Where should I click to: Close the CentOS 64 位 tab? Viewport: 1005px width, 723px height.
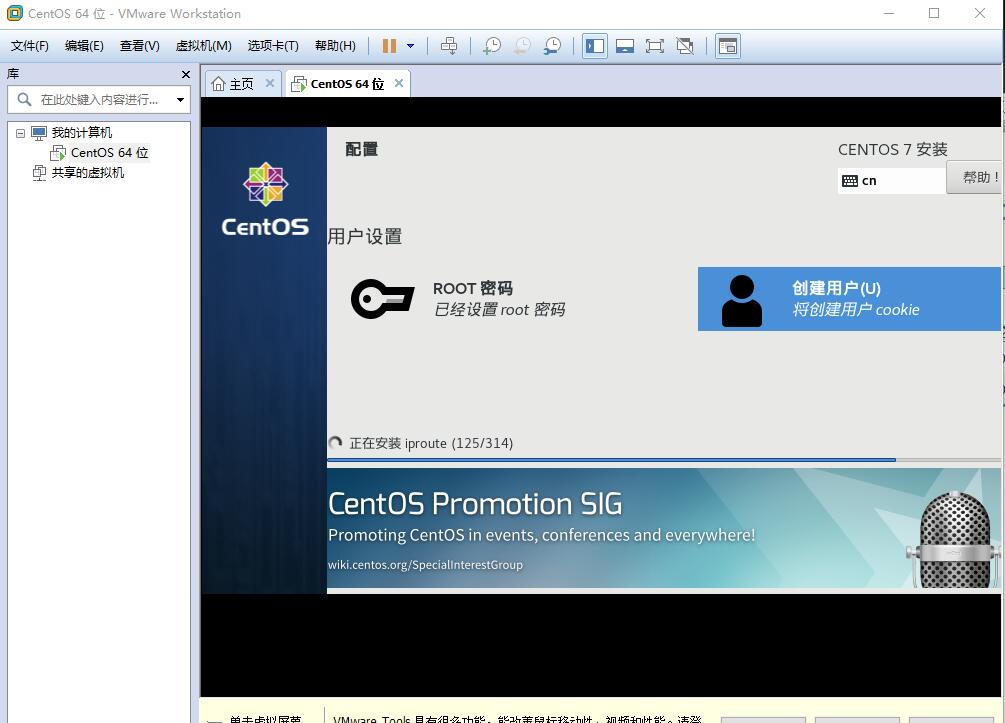point(399,83)
